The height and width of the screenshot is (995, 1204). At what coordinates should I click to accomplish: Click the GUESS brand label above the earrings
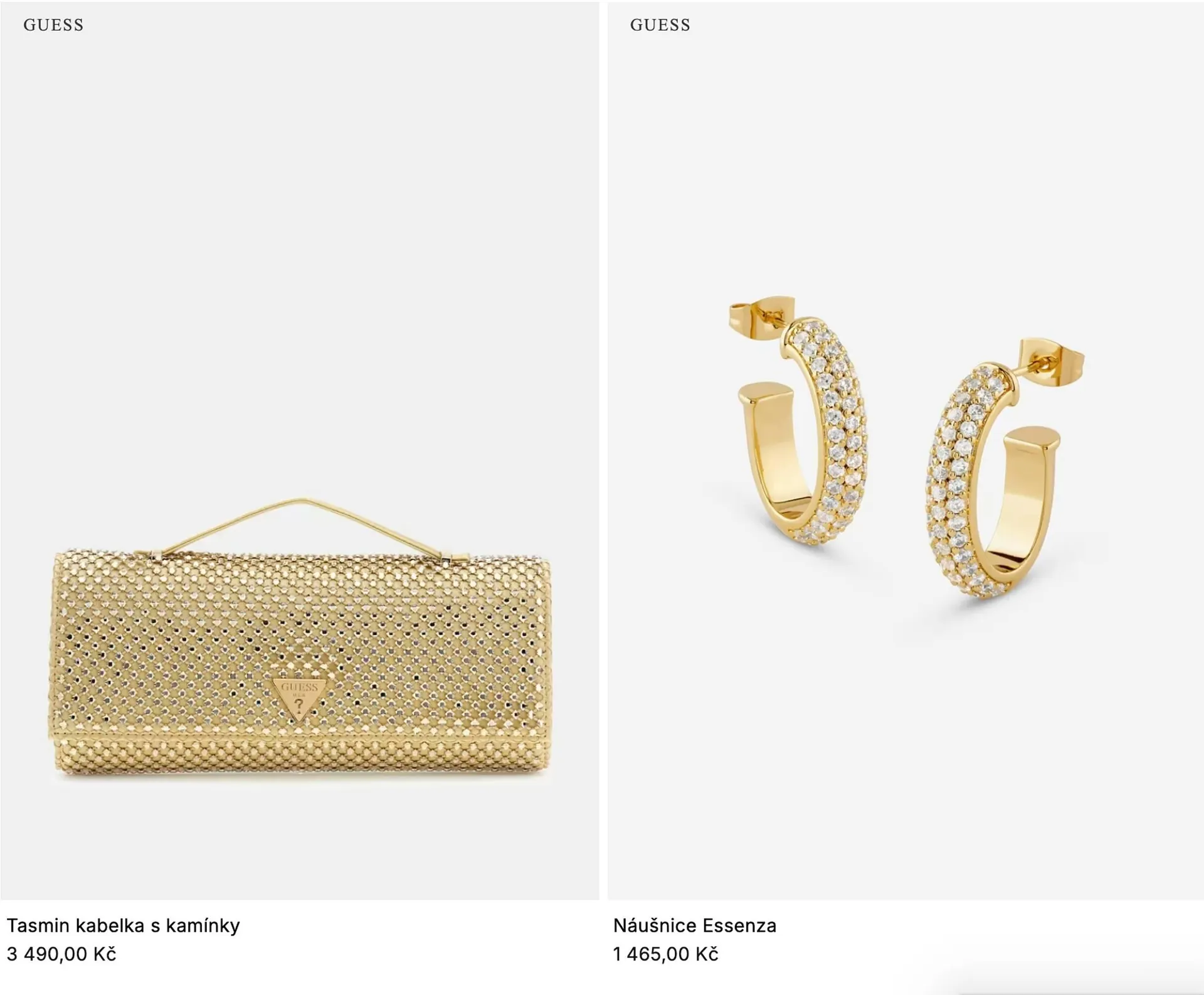660,25
